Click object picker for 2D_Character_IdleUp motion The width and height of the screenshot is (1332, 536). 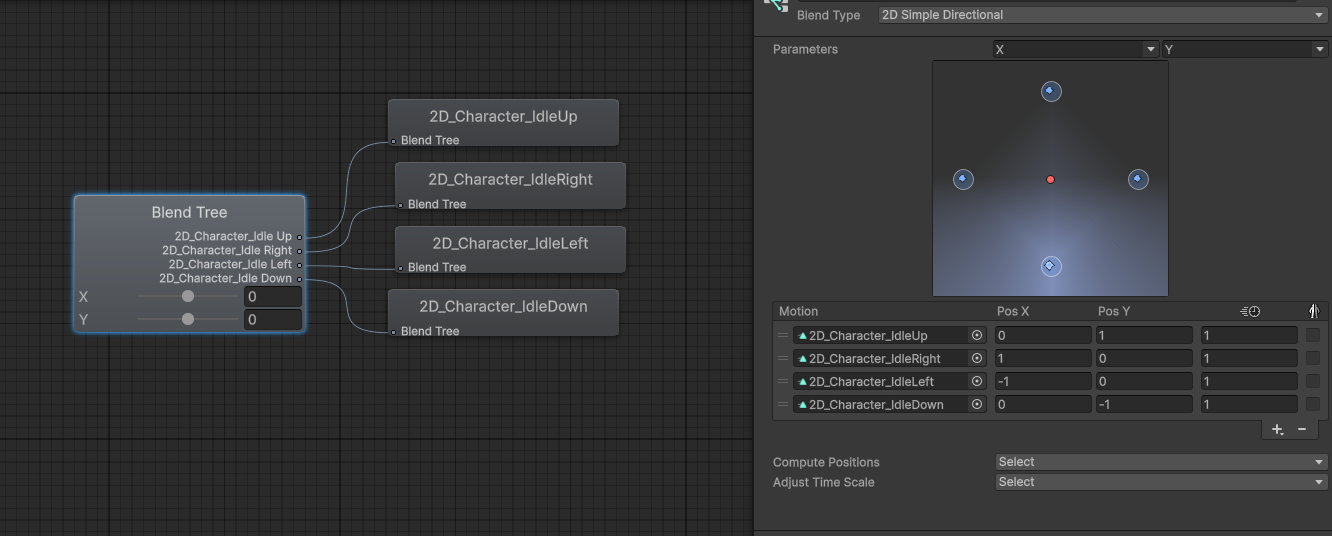[x=976, y=336]
